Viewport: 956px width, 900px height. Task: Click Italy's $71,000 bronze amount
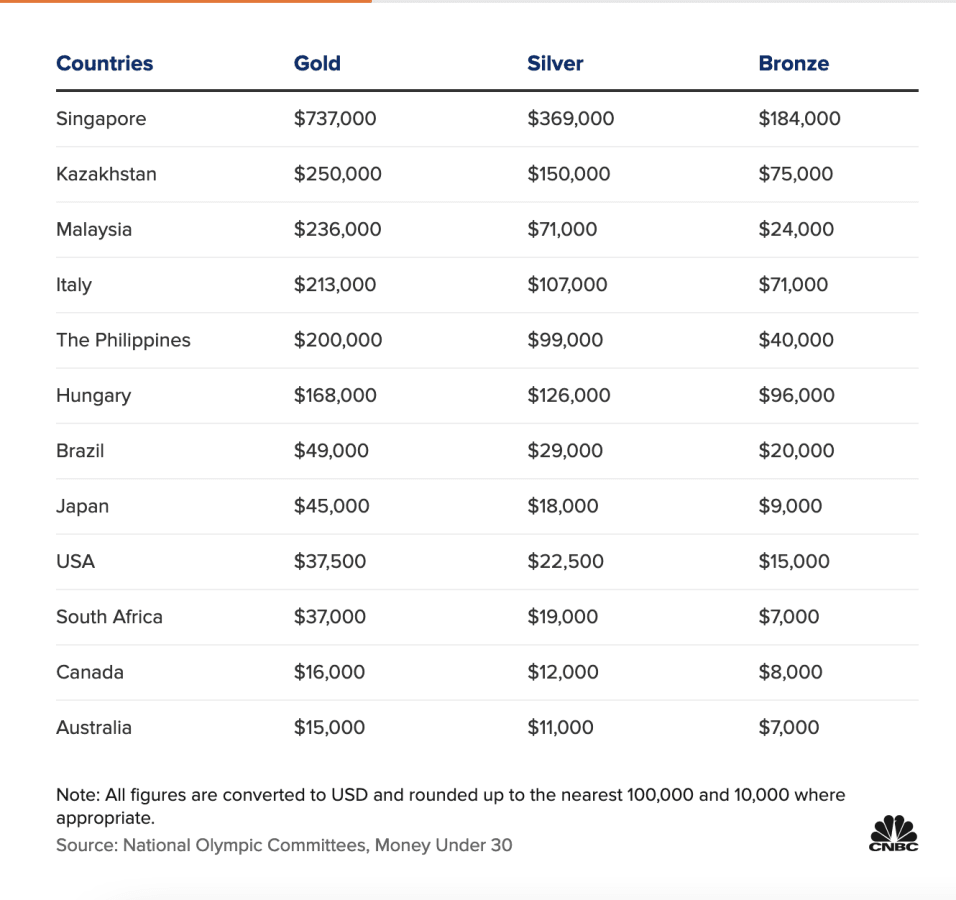click(x=793, y=285)
